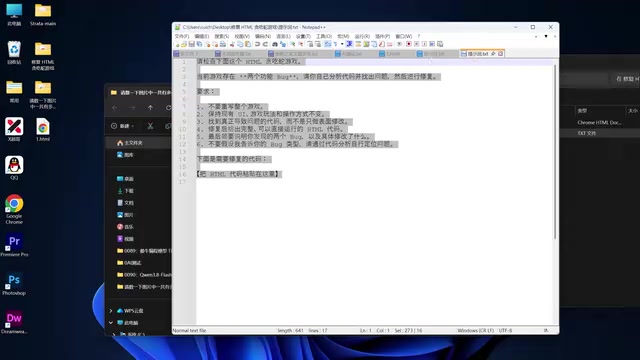Click the Print icon in Notepad++ toolbar
The width and height of the screenshot is (640, 360).
pos(223,44)
